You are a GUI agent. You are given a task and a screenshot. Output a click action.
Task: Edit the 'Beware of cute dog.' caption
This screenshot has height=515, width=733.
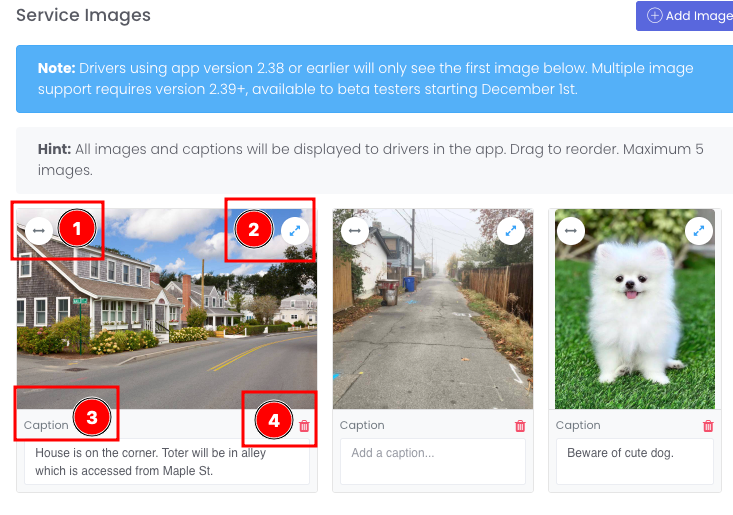(x=635, y=461)
